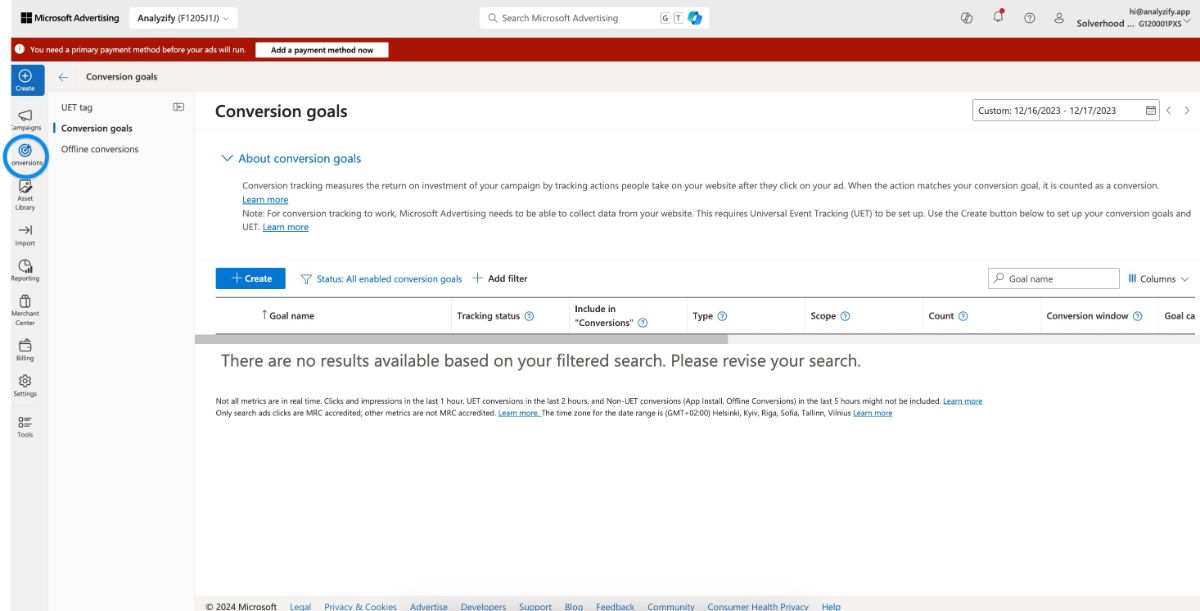
Task: Click the Copilot icon in search bar
Action: 695,18
